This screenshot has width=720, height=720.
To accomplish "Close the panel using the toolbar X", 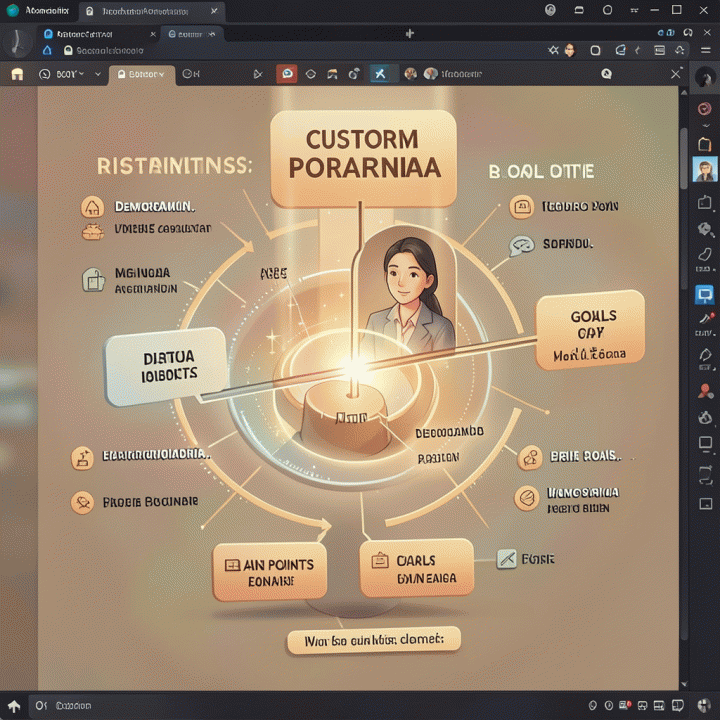I will (675, 73).
